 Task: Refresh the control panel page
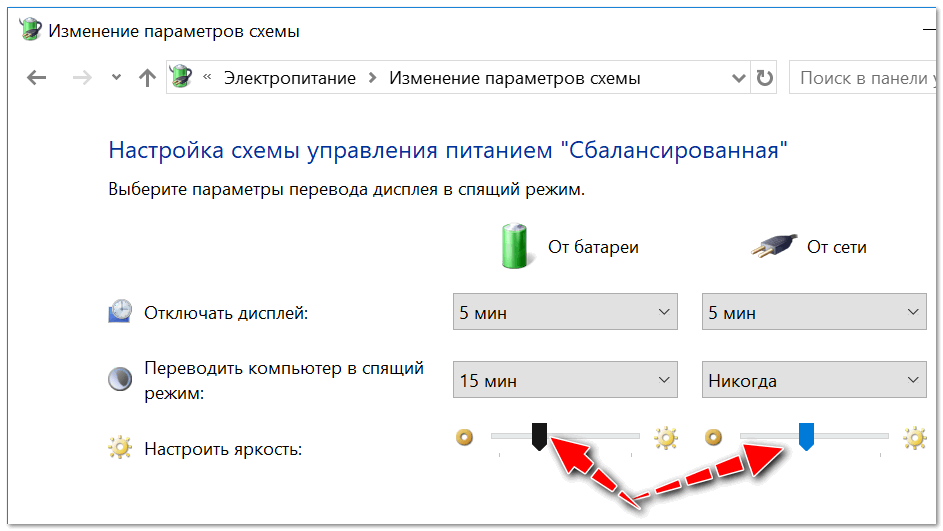point(765,78)
